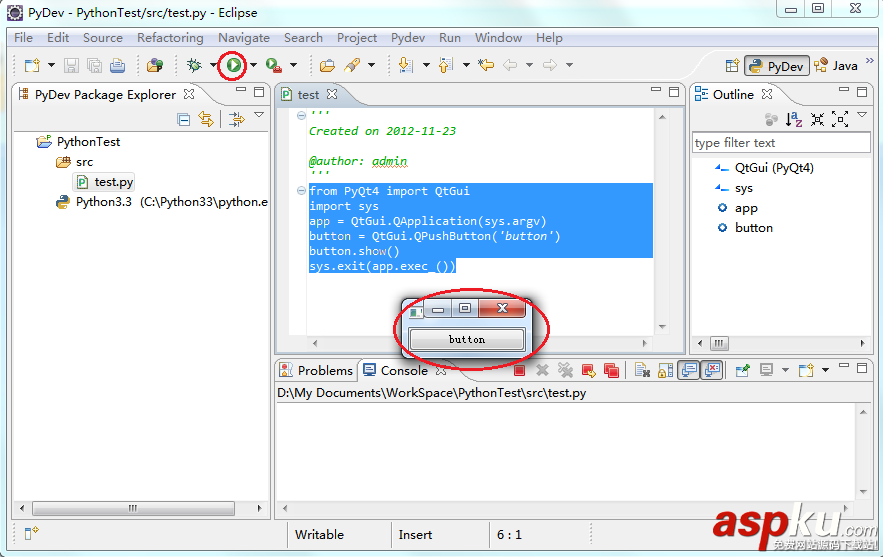Click the Outline horizontal scrollbar thumb
This screenshot has width=883, height=557.
tap(718, 343)
